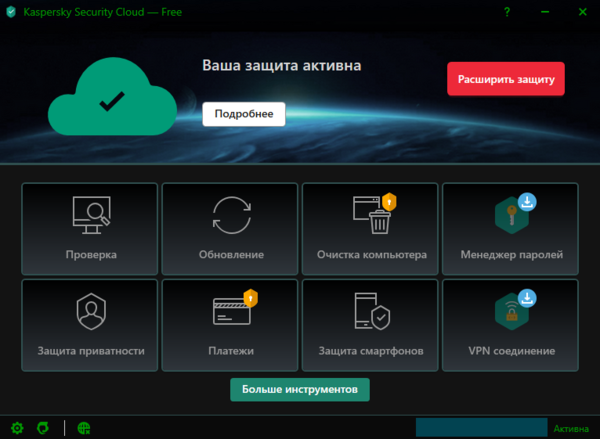
Task: Open settings via the gear icon
Action: (x=17, y=428)
